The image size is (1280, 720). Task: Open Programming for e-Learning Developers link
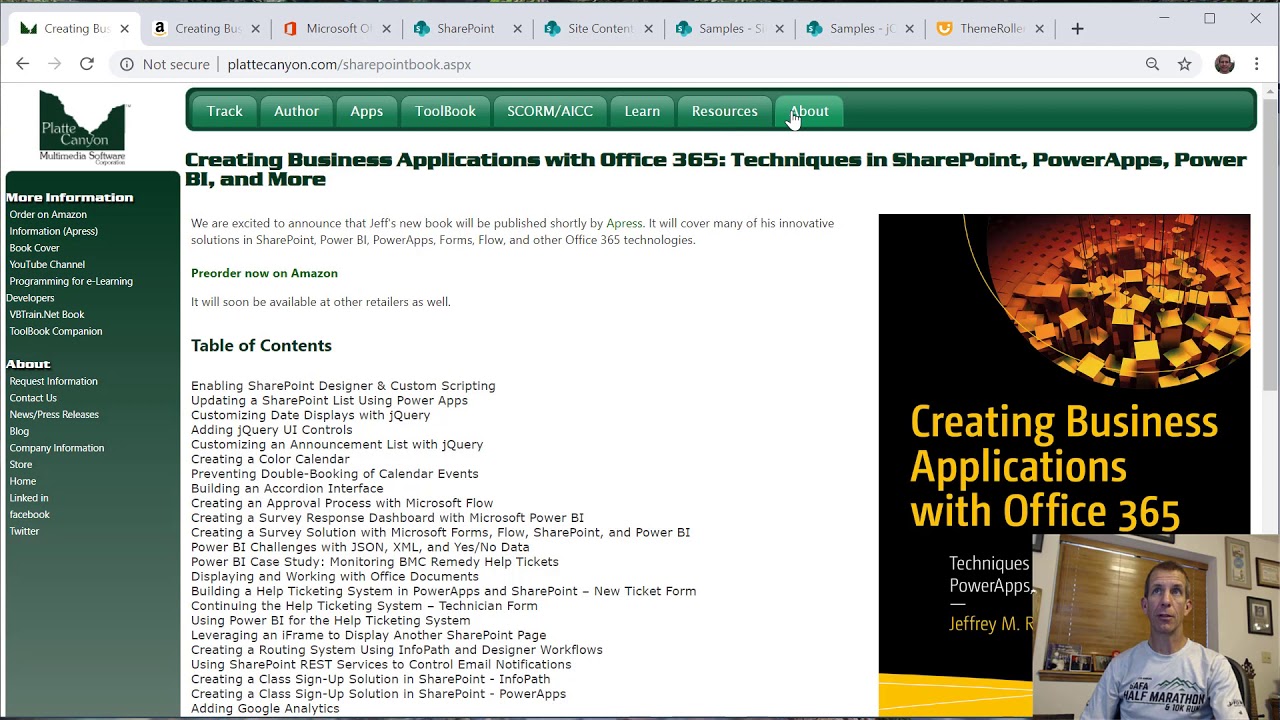69,289
